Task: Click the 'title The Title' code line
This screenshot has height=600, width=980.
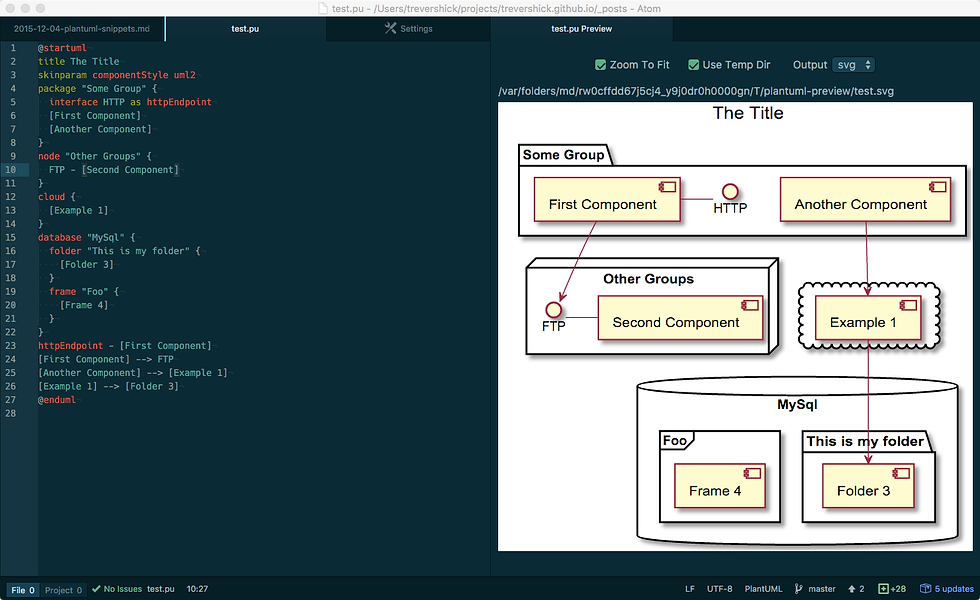Action: tap(79, 62)
